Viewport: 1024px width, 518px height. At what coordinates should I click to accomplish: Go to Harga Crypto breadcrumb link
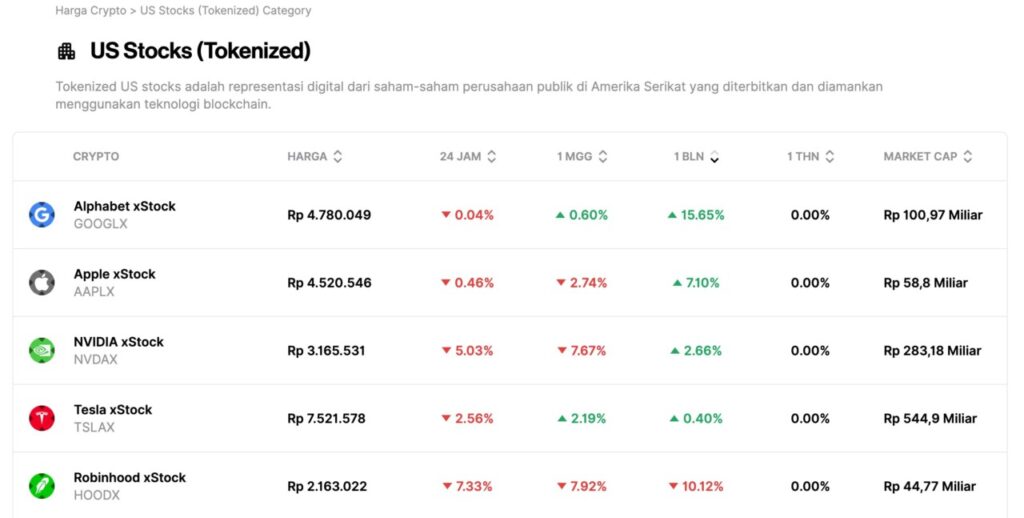pos(92,11)
